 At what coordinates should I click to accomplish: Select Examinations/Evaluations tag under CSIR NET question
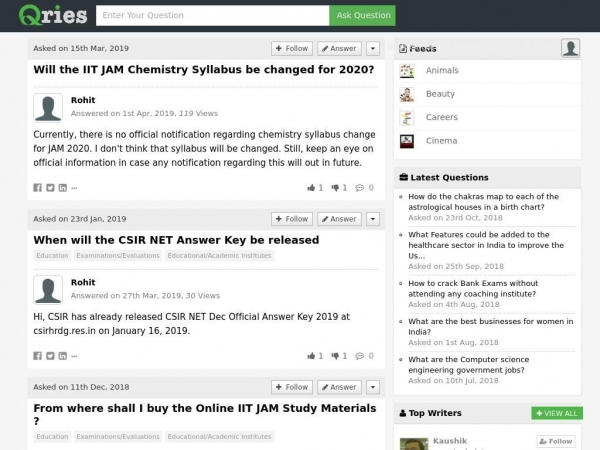click(x=118, y=256)
